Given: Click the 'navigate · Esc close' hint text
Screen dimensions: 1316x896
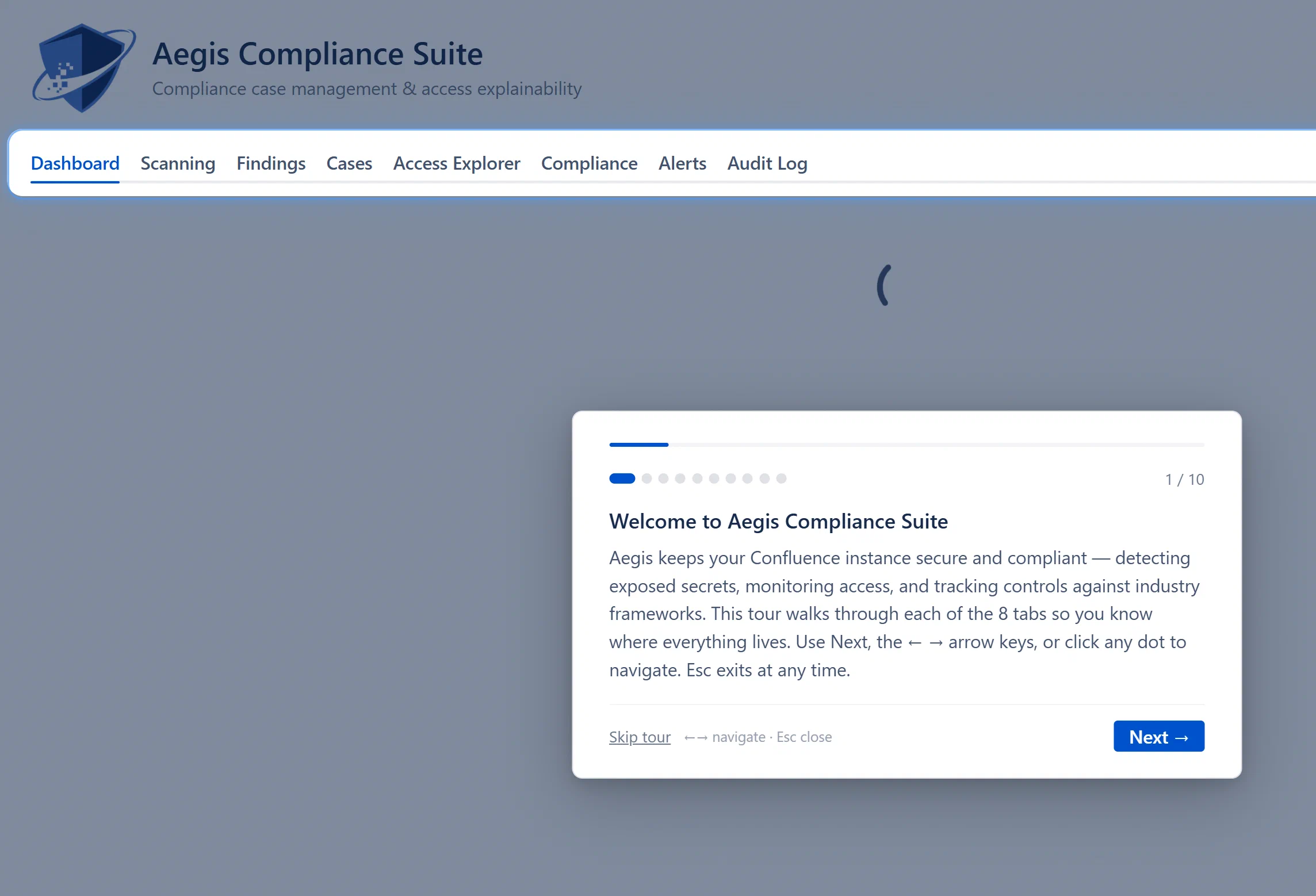Looking at the screenshot, I should [758, 737].
